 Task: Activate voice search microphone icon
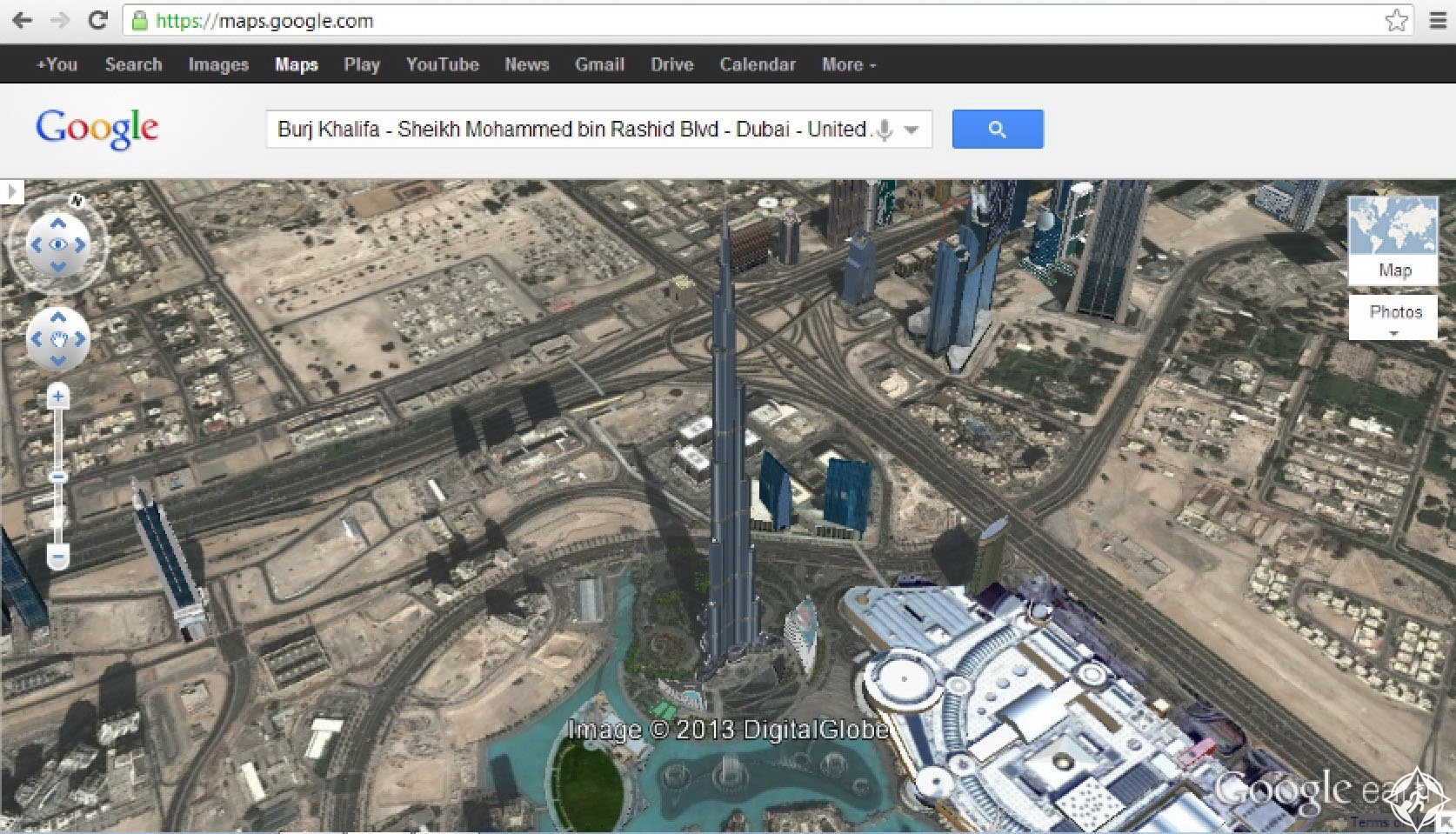pos(885,130)
